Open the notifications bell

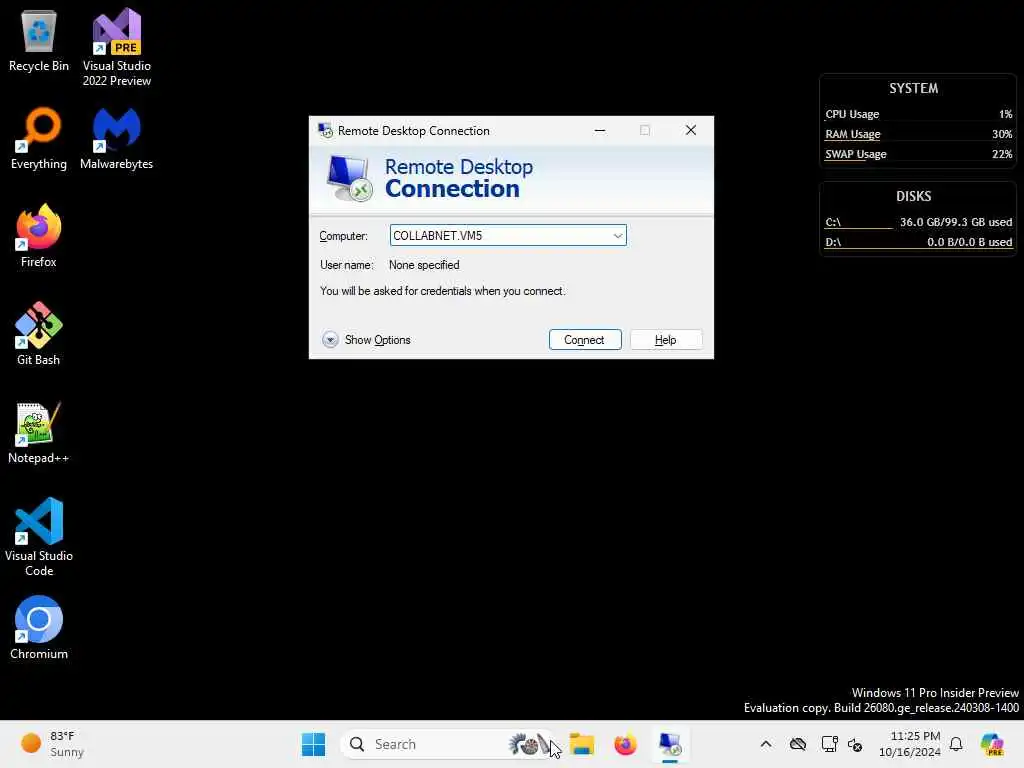(956, 744)
